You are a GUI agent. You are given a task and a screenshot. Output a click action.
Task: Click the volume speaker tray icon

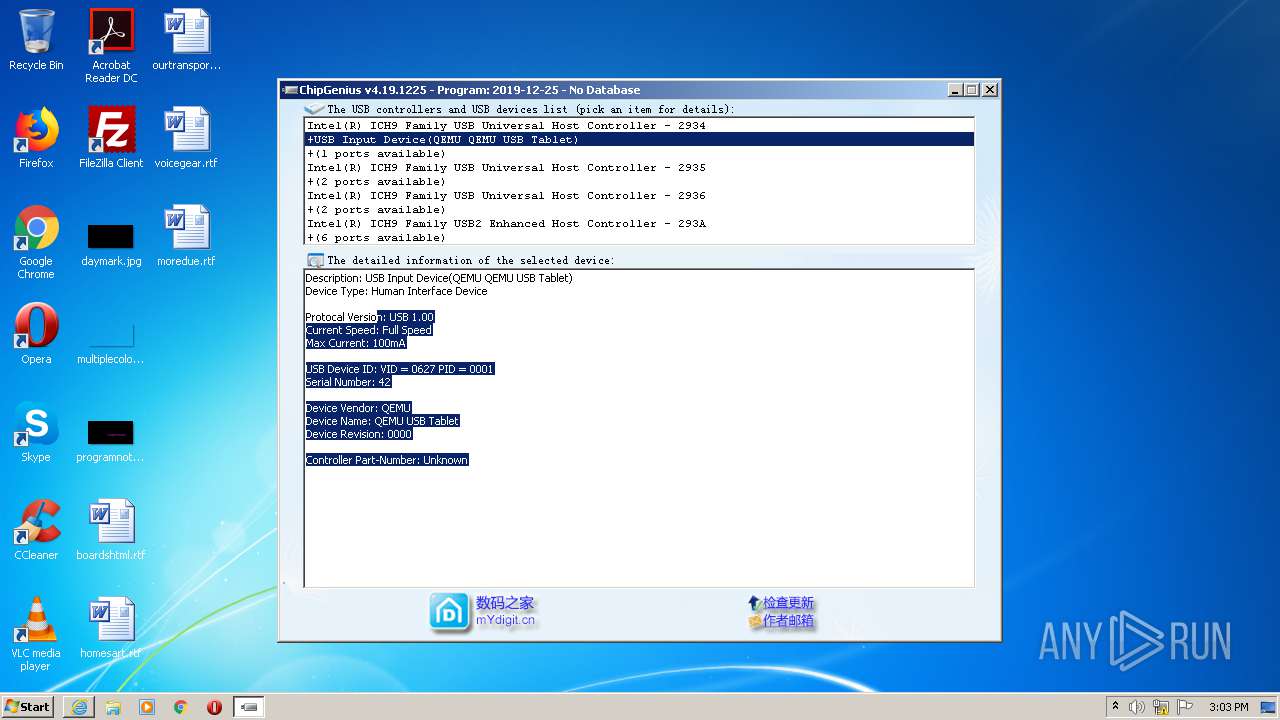(x=1137, y=707)
